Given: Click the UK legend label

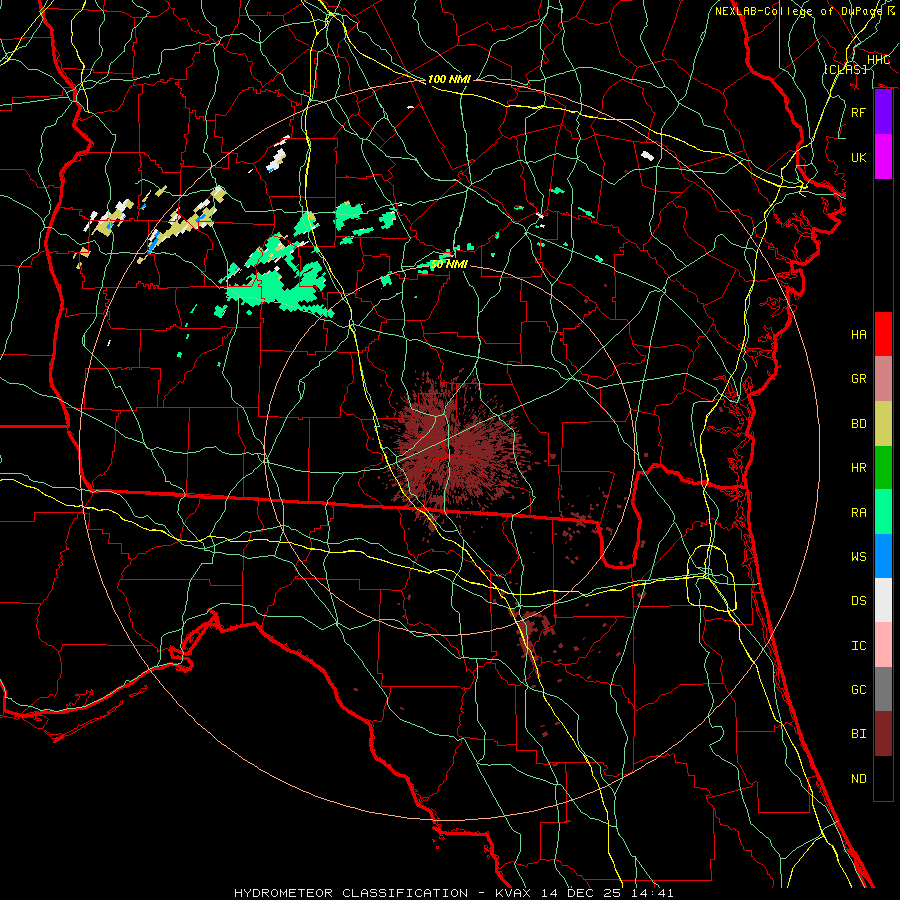Looking at the screenshot, I should 858,157.
